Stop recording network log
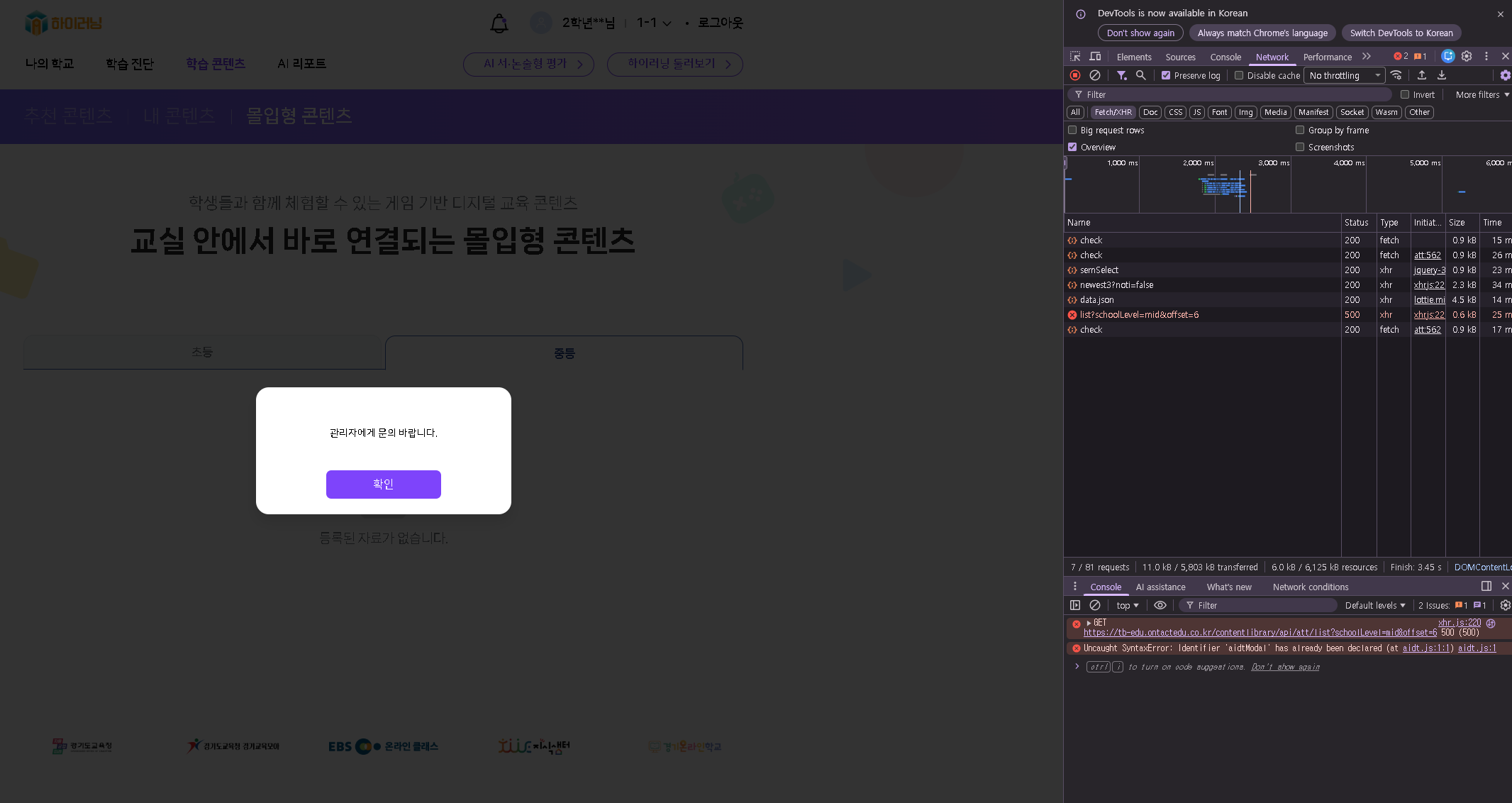 point(1075,75)
